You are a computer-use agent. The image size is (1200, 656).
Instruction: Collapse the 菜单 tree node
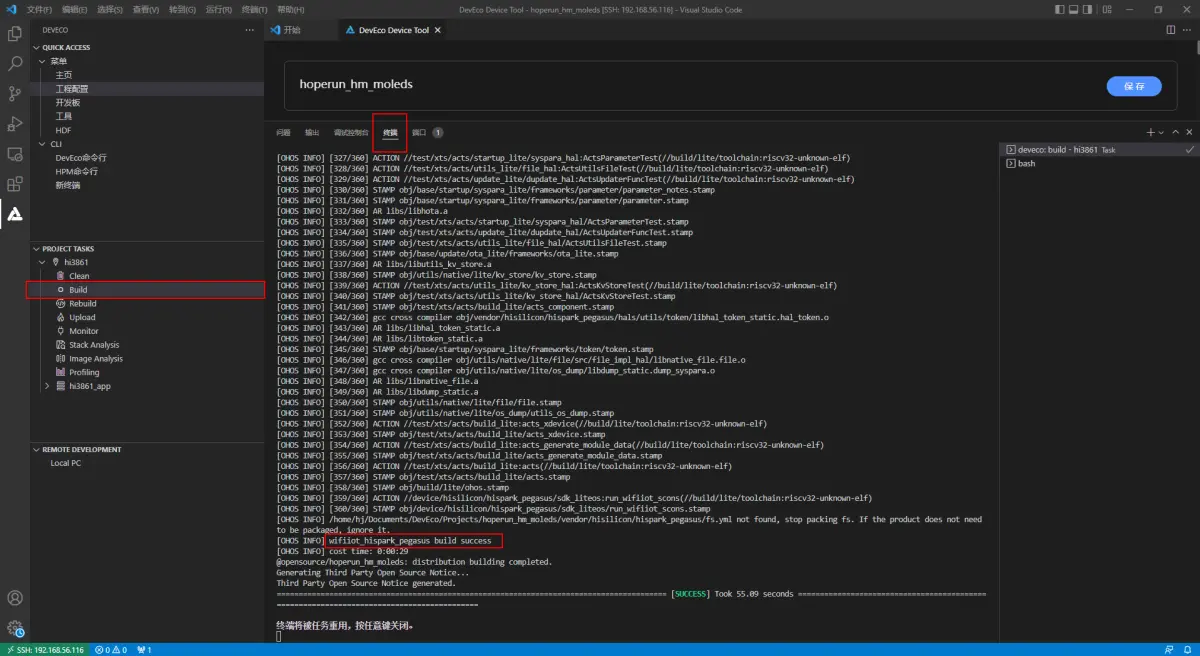pos(44,61)
